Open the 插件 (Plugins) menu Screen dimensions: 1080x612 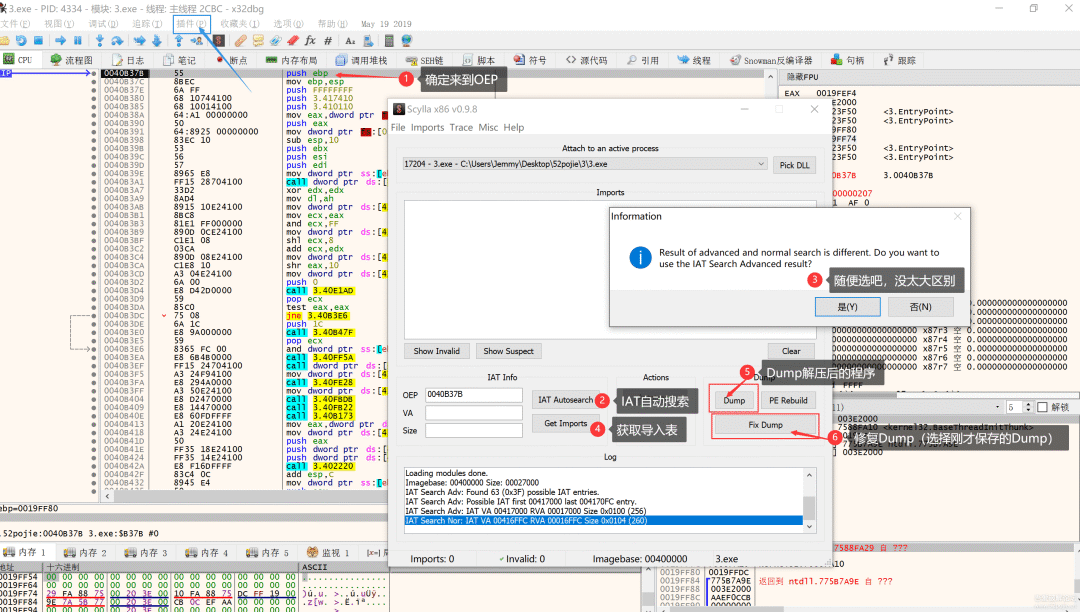click(190, 23)
